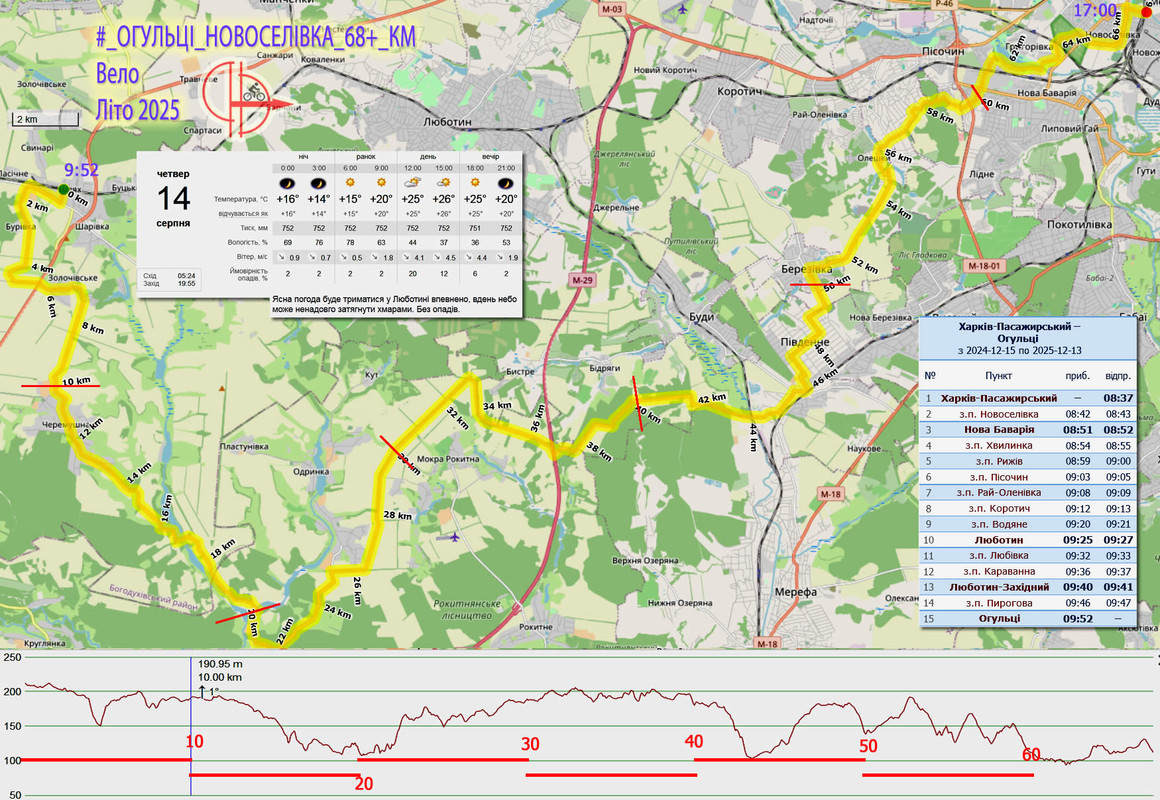Click the відпр. column header in timetable
Screen dimensions: 1160x800
coord(1118,376)
